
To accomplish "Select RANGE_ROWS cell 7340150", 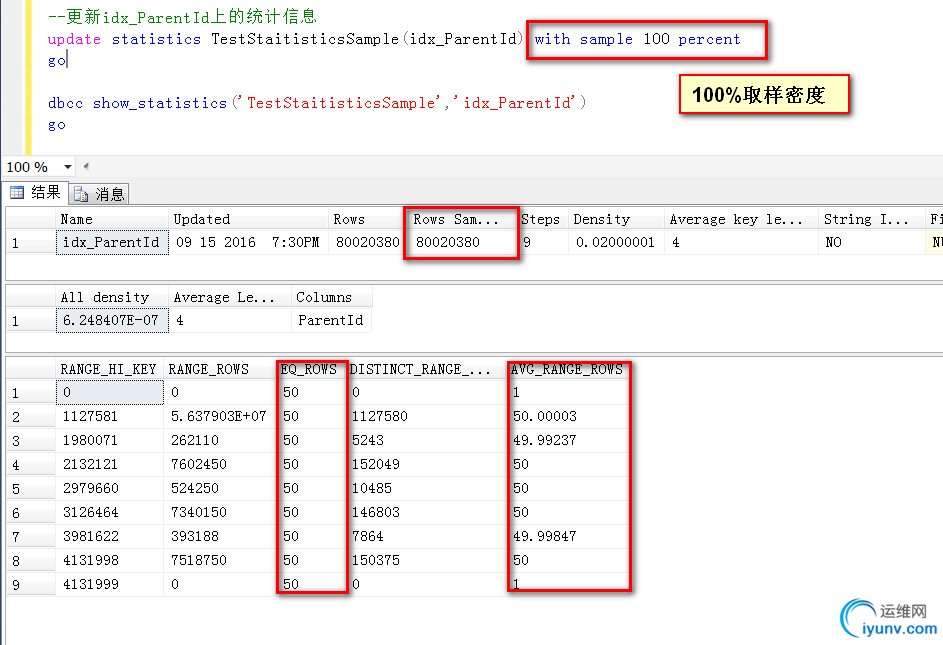I will coord(220,513).
